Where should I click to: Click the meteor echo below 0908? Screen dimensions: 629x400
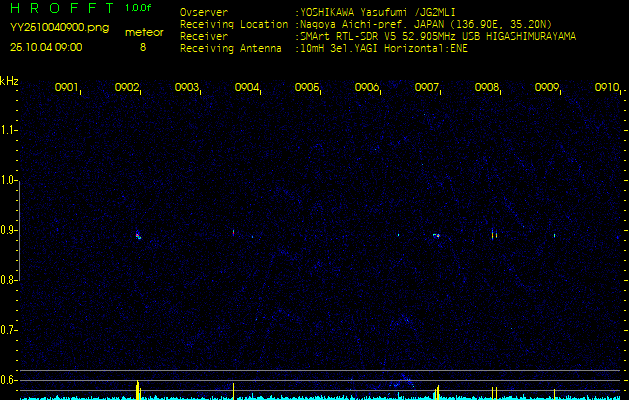(x=493, y=235)
